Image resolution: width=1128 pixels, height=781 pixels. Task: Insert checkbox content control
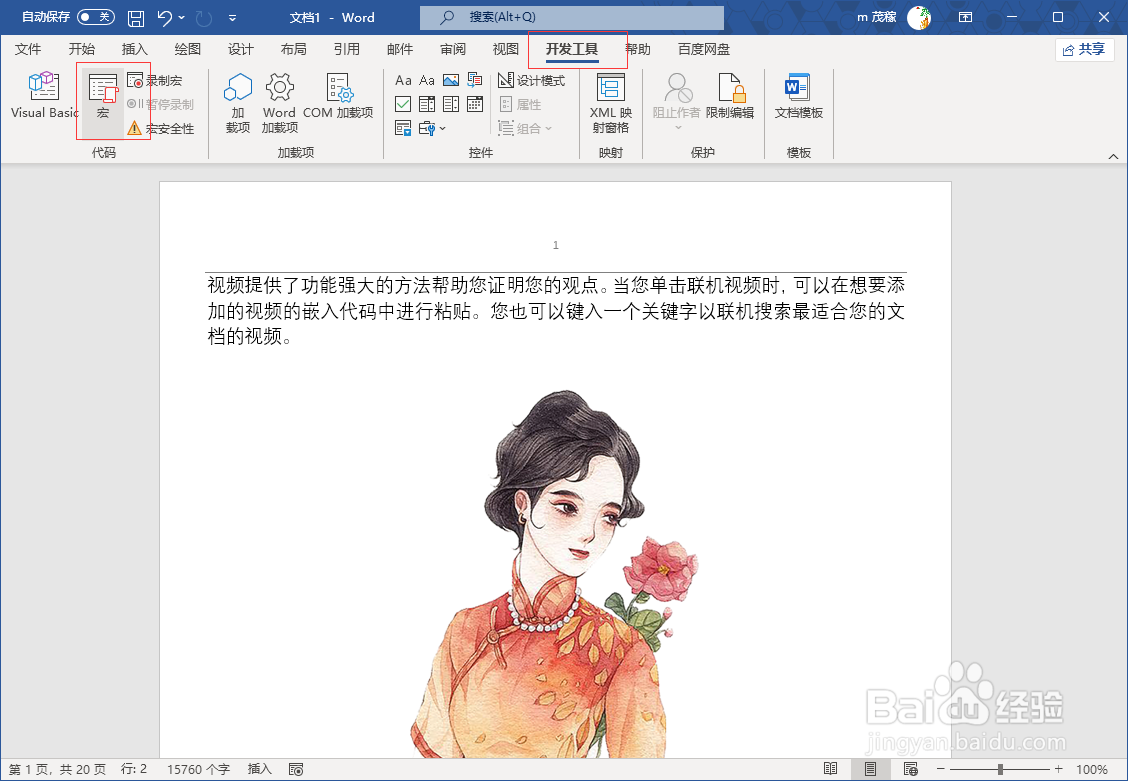click(x=404, y=104)
